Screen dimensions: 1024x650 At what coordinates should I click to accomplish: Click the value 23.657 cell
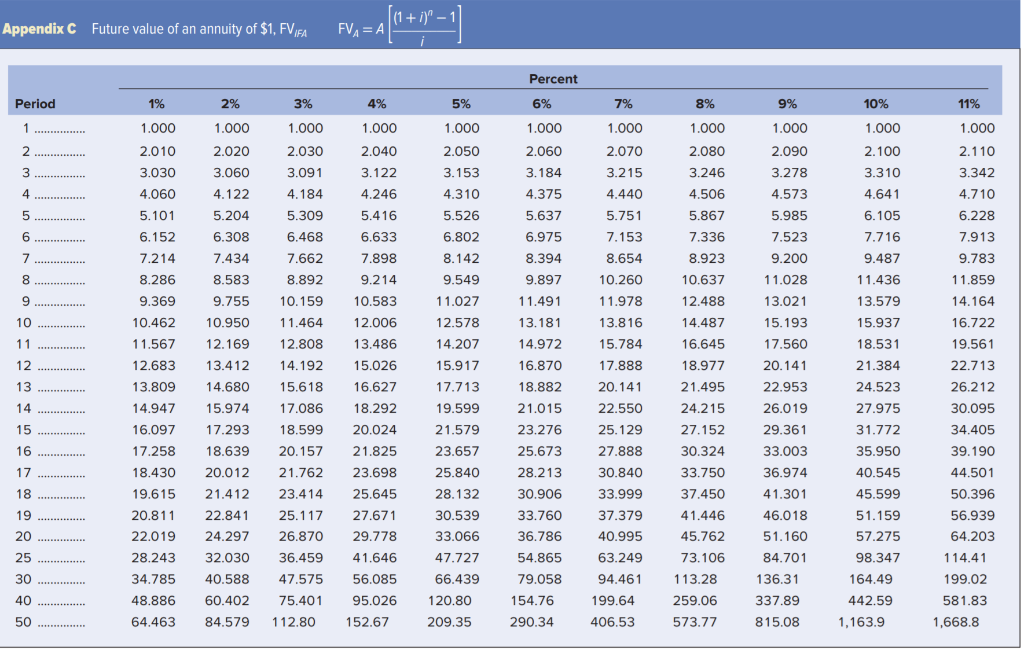pos(457,451)
